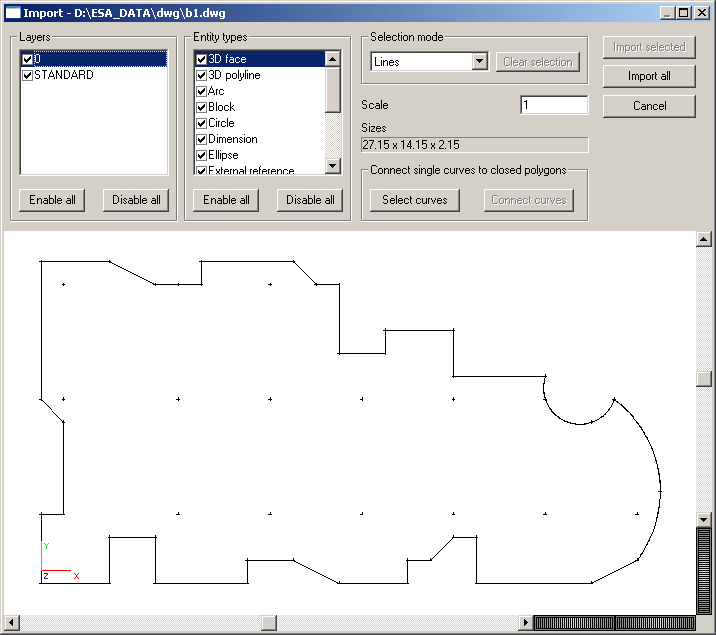
Task: Click the Sizes value field
Action: point(474,145)
